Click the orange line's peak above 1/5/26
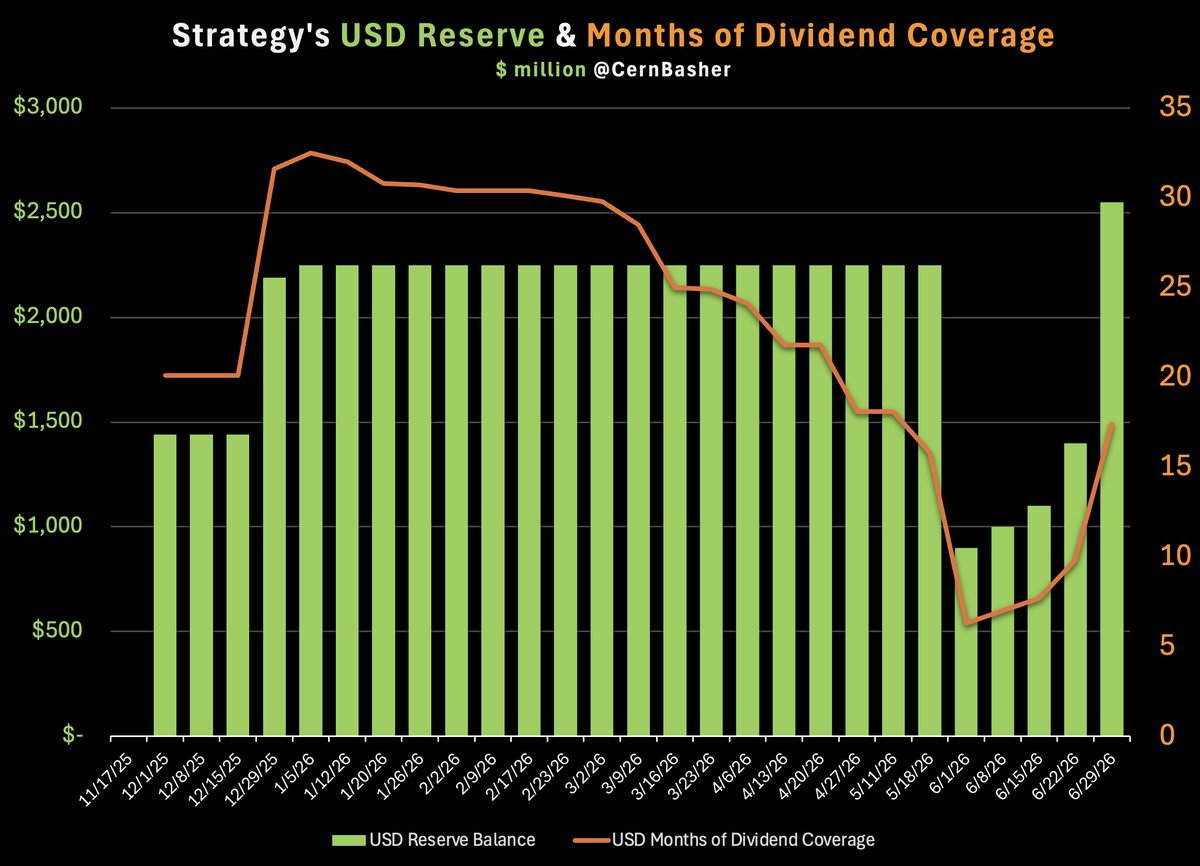Screen dimensions: 1200x866 click(x=310, y=153)
